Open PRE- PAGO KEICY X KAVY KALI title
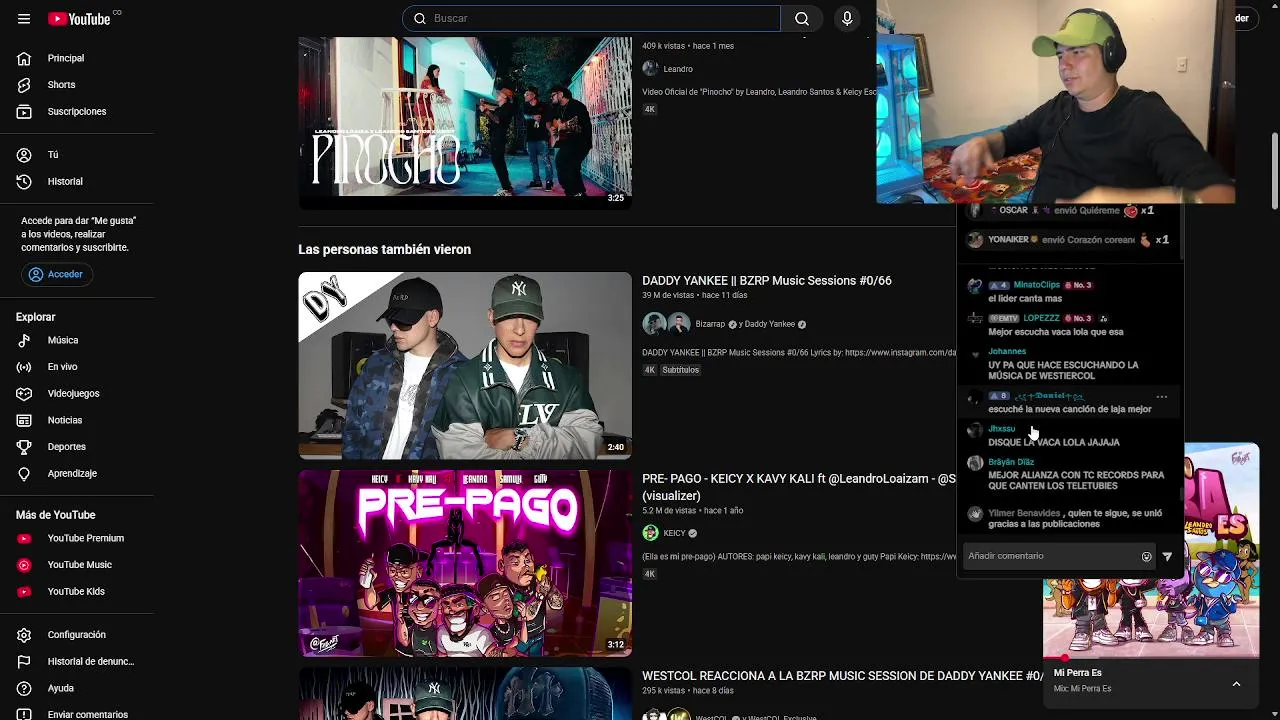The width and height of the screenshot is (1280, 720). [x=799, y=487]
